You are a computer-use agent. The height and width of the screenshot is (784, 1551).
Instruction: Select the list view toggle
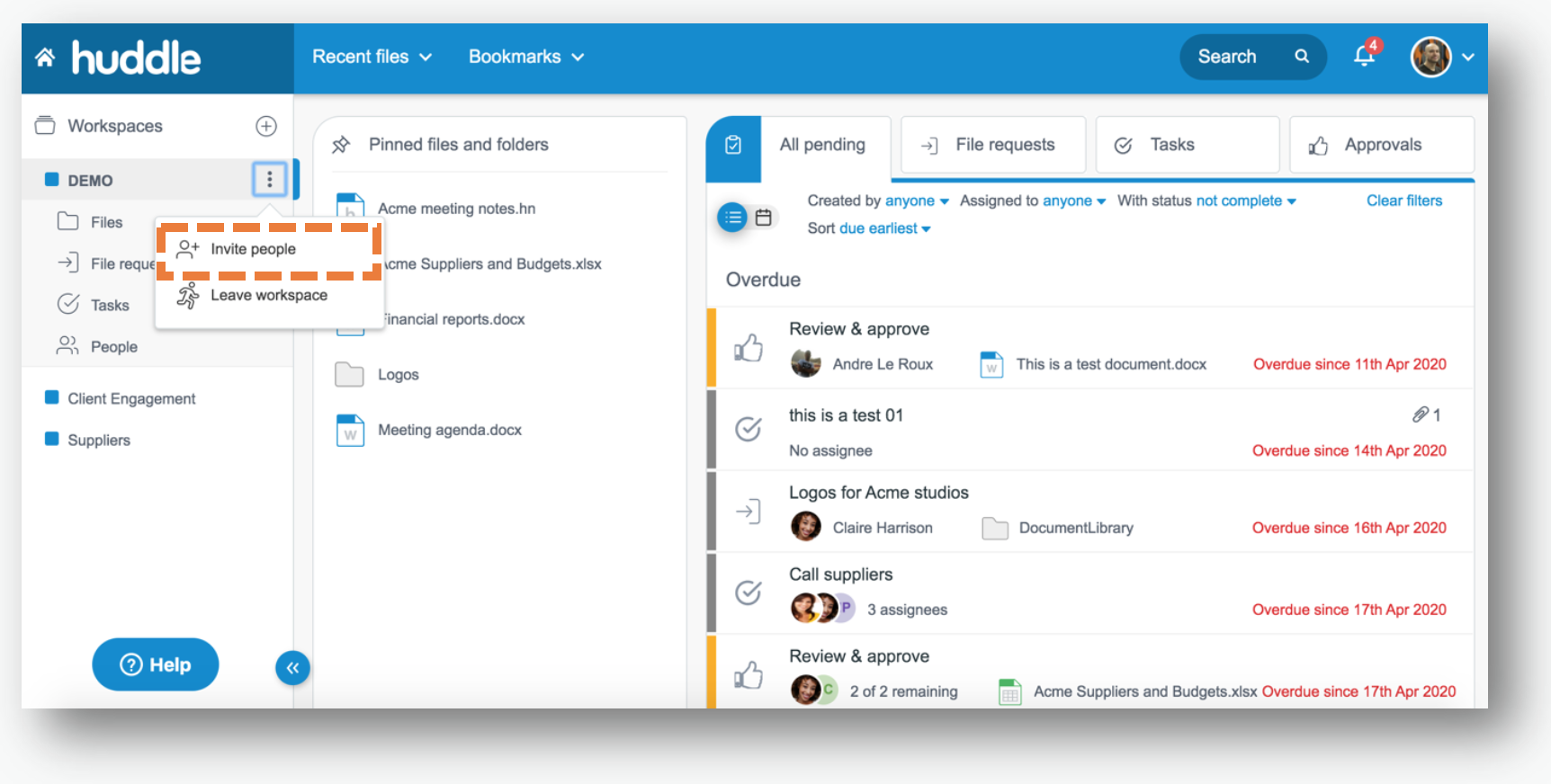(732, 217)
